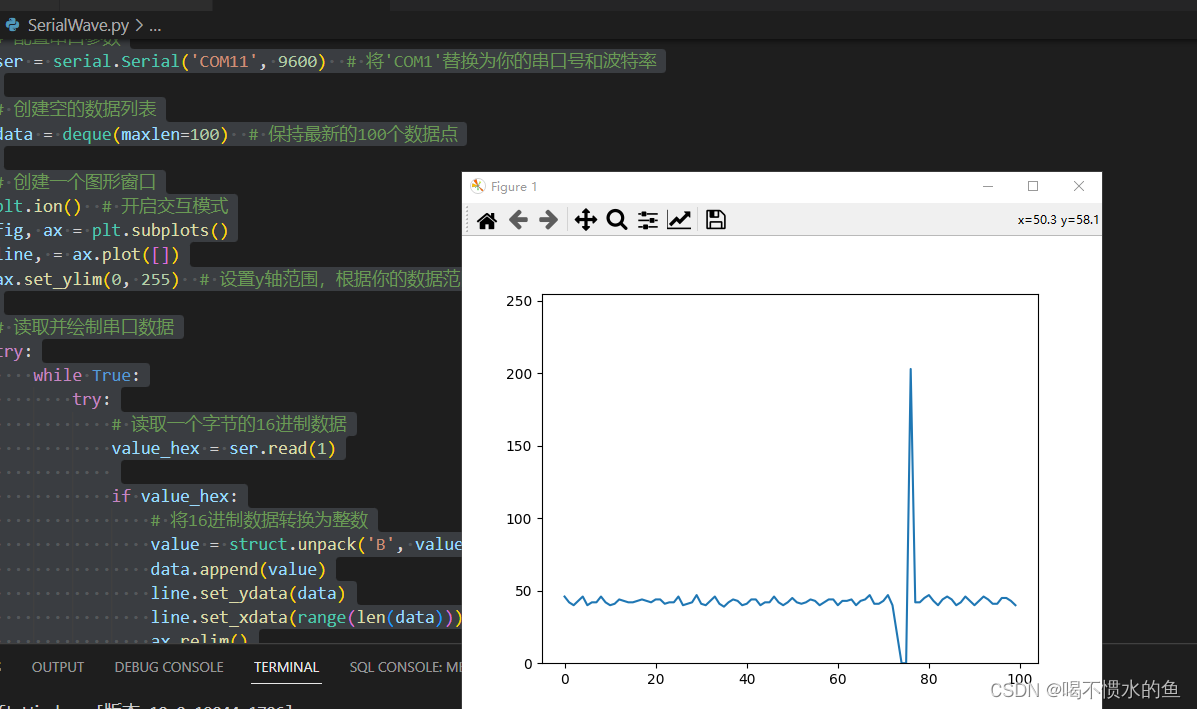1197x709 pixels.
Task: Click the 'while True:' line
Action: [x=86, y=375]
